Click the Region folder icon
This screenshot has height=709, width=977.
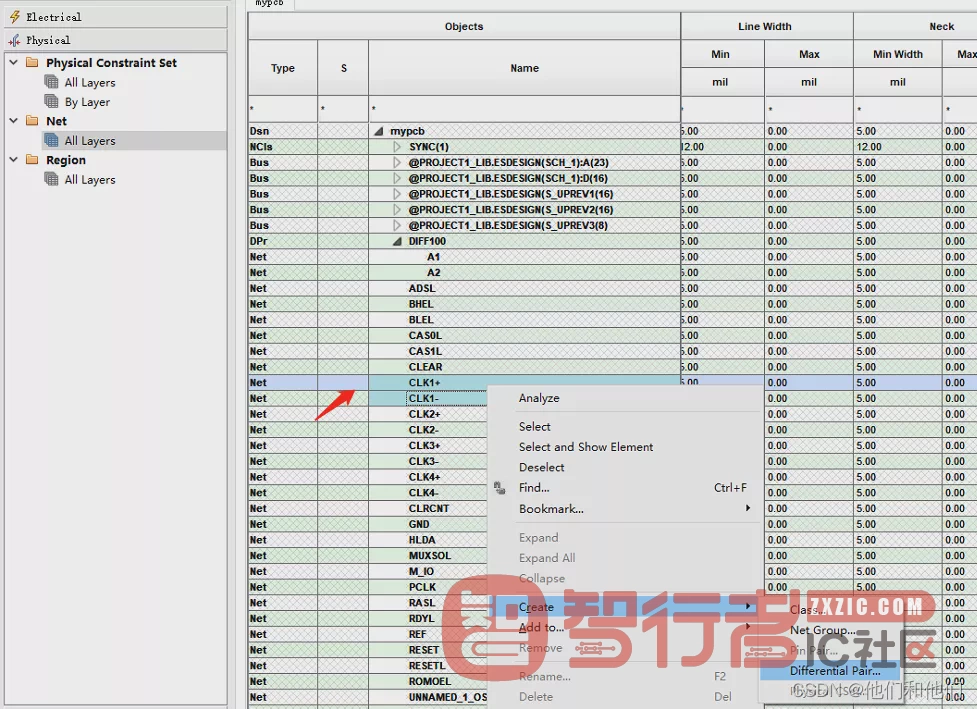click(x=32, y=159)
